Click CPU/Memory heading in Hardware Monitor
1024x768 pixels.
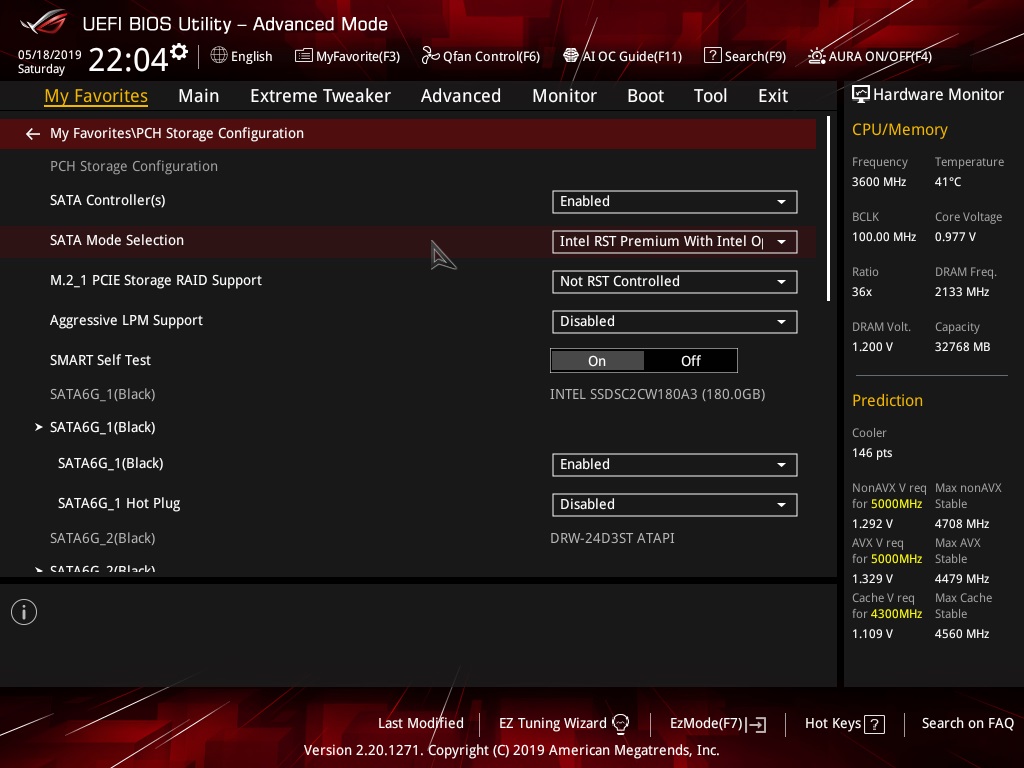coord(899,129)
